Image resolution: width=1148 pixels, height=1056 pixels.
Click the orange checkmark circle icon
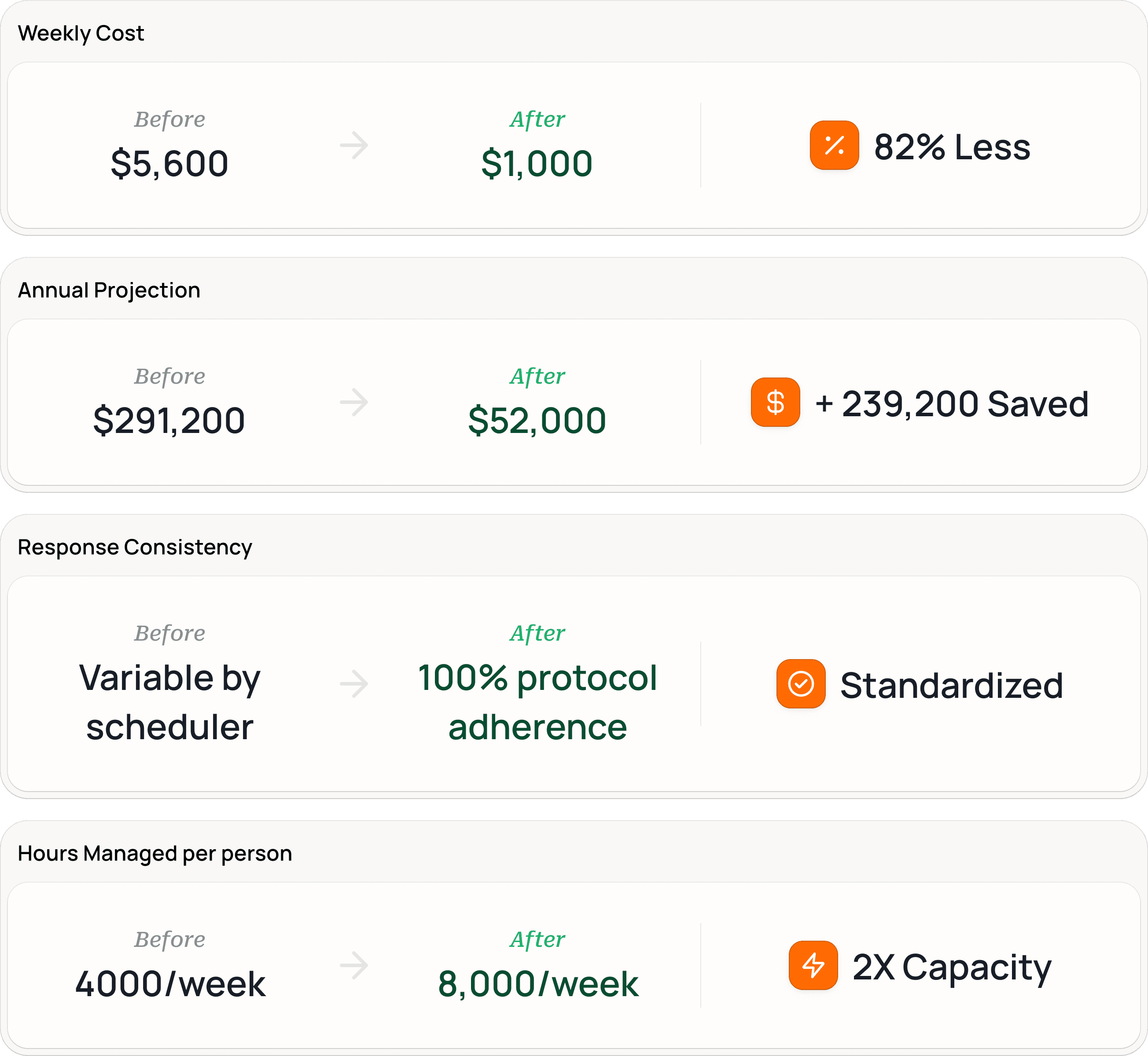(800, 684)
